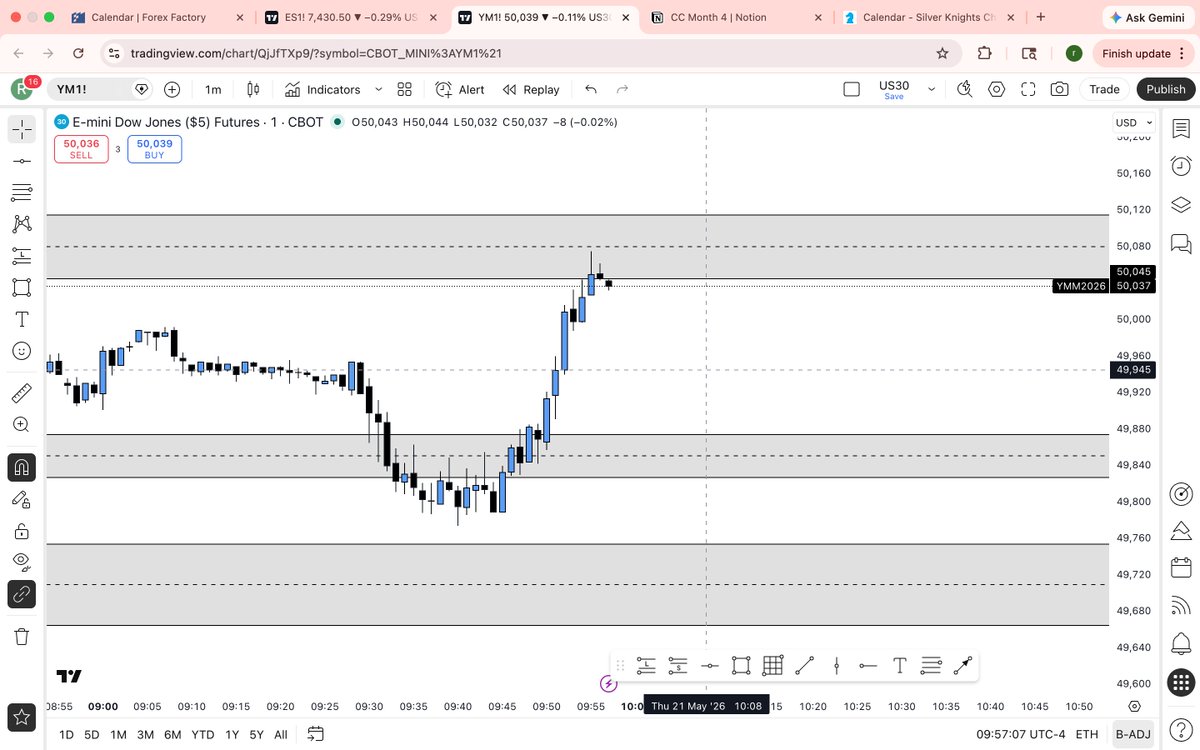Enter fullscreen mode
Viewport: 1200px width, 750px height.
click(1028, 89)
